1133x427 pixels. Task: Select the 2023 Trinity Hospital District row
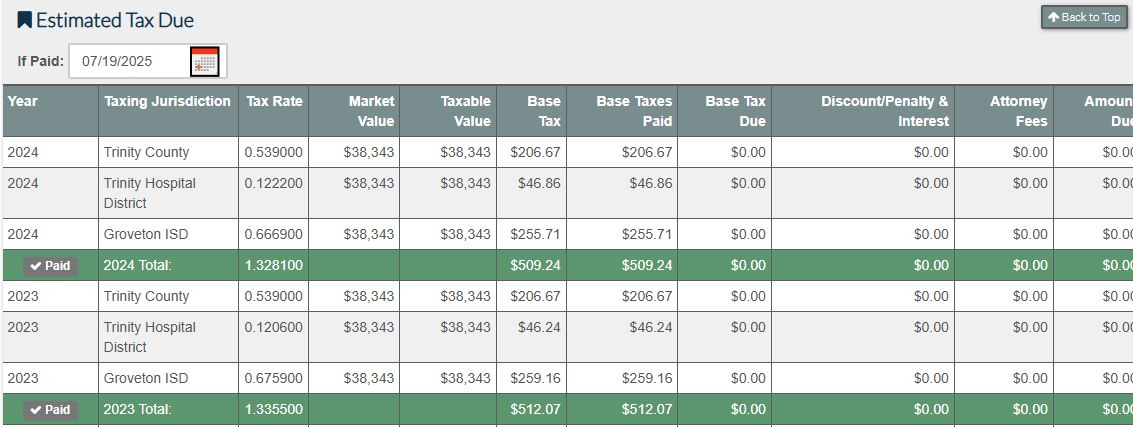click(x=150, y=337)
